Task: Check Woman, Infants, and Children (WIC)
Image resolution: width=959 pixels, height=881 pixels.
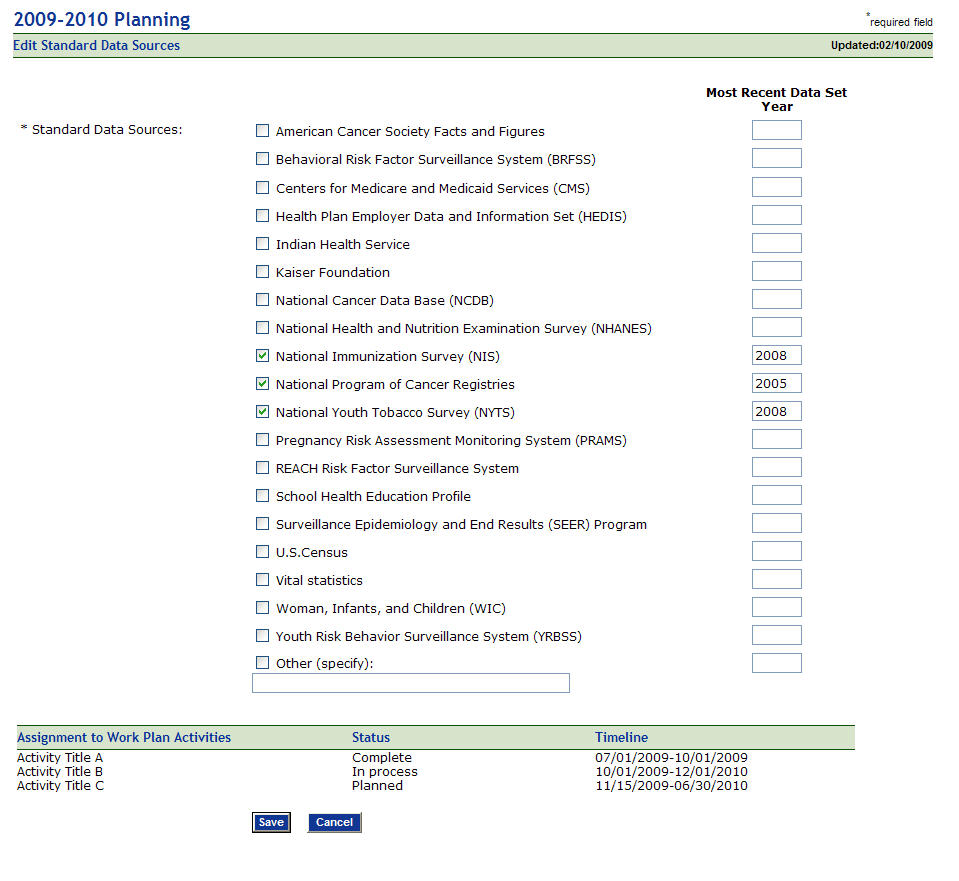Action: point(262,608)
